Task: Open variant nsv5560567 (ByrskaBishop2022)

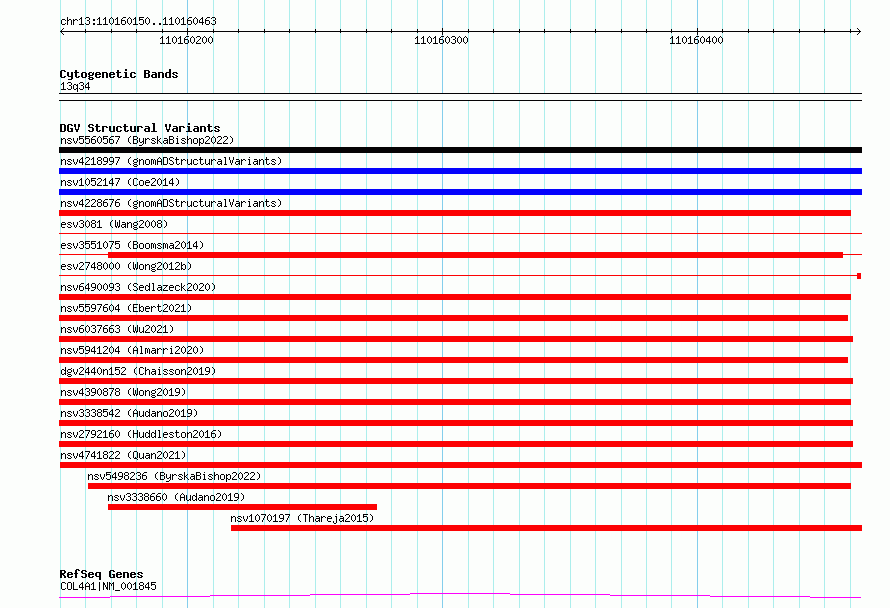Action: (146, 140)
